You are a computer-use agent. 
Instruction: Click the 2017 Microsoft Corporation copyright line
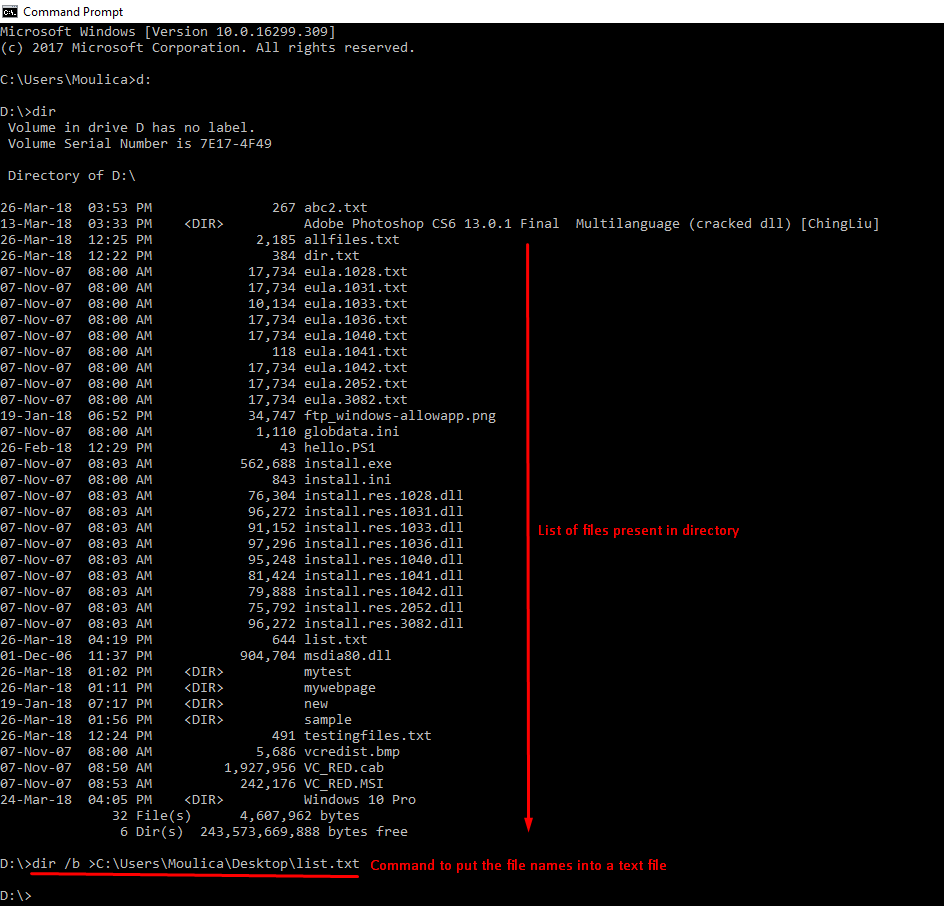point(208,48)
